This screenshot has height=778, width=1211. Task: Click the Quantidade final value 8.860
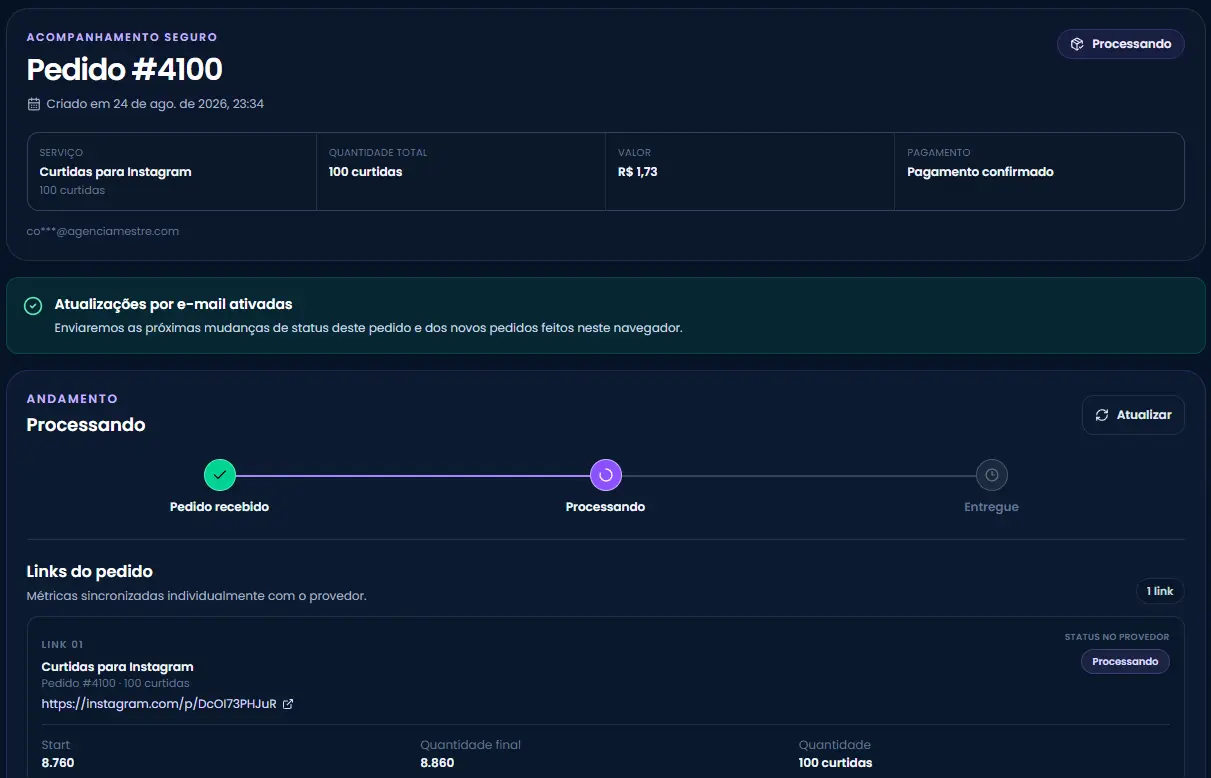[x=437, y=763]
